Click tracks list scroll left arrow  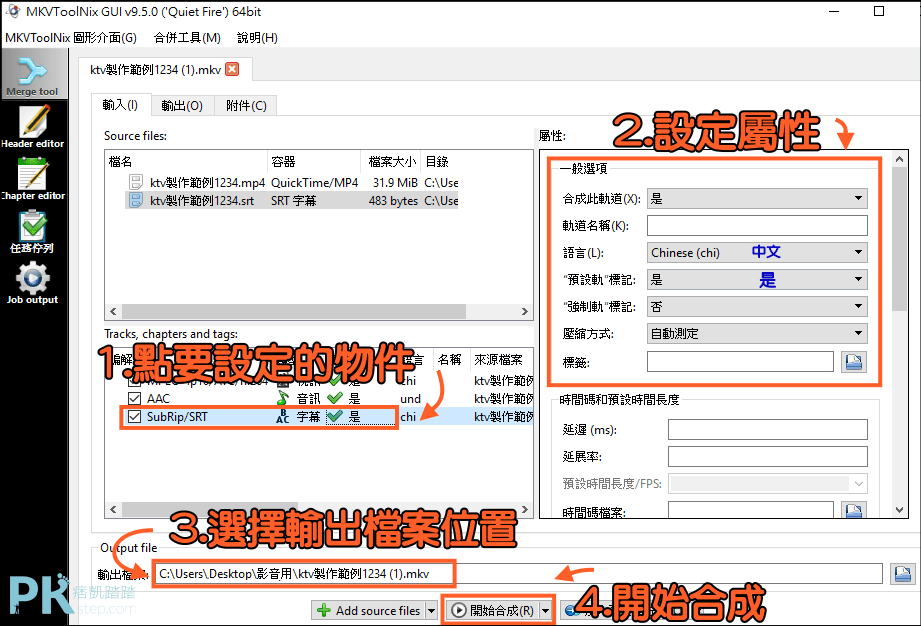pyautogui.click(x=113, y=509)
